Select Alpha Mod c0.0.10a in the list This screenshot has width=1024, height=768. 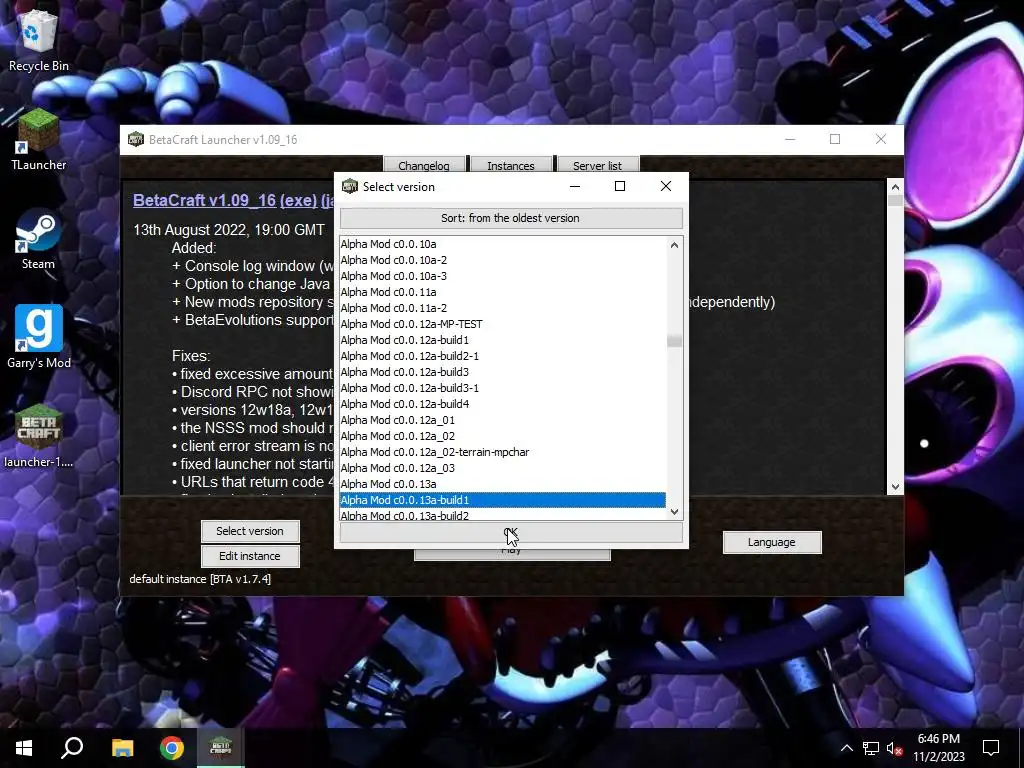pyautogui.click(x=503, y=244)
